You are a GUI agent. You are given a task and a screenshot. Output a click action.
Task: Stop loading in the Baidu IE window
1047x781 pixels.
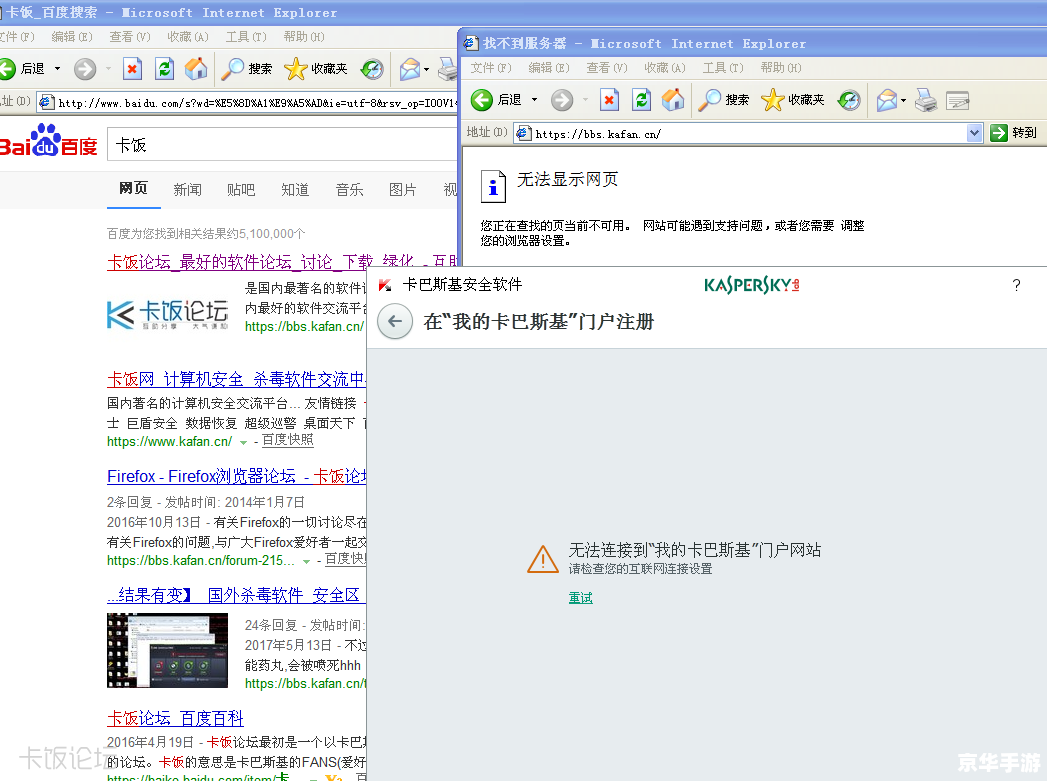[132, 68]
